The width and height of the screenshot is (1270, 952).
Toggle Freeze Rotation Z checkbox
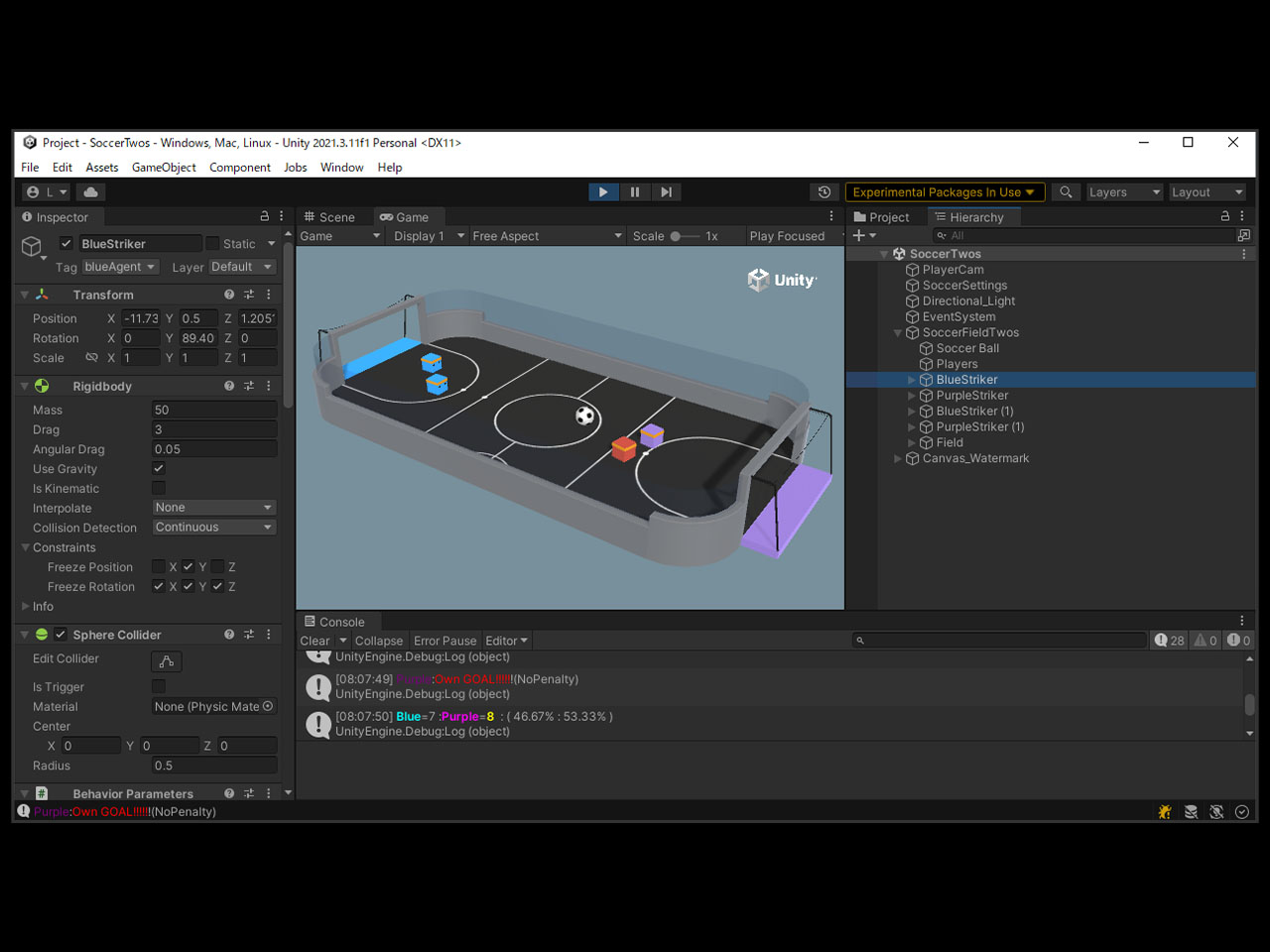click(218, 586)
